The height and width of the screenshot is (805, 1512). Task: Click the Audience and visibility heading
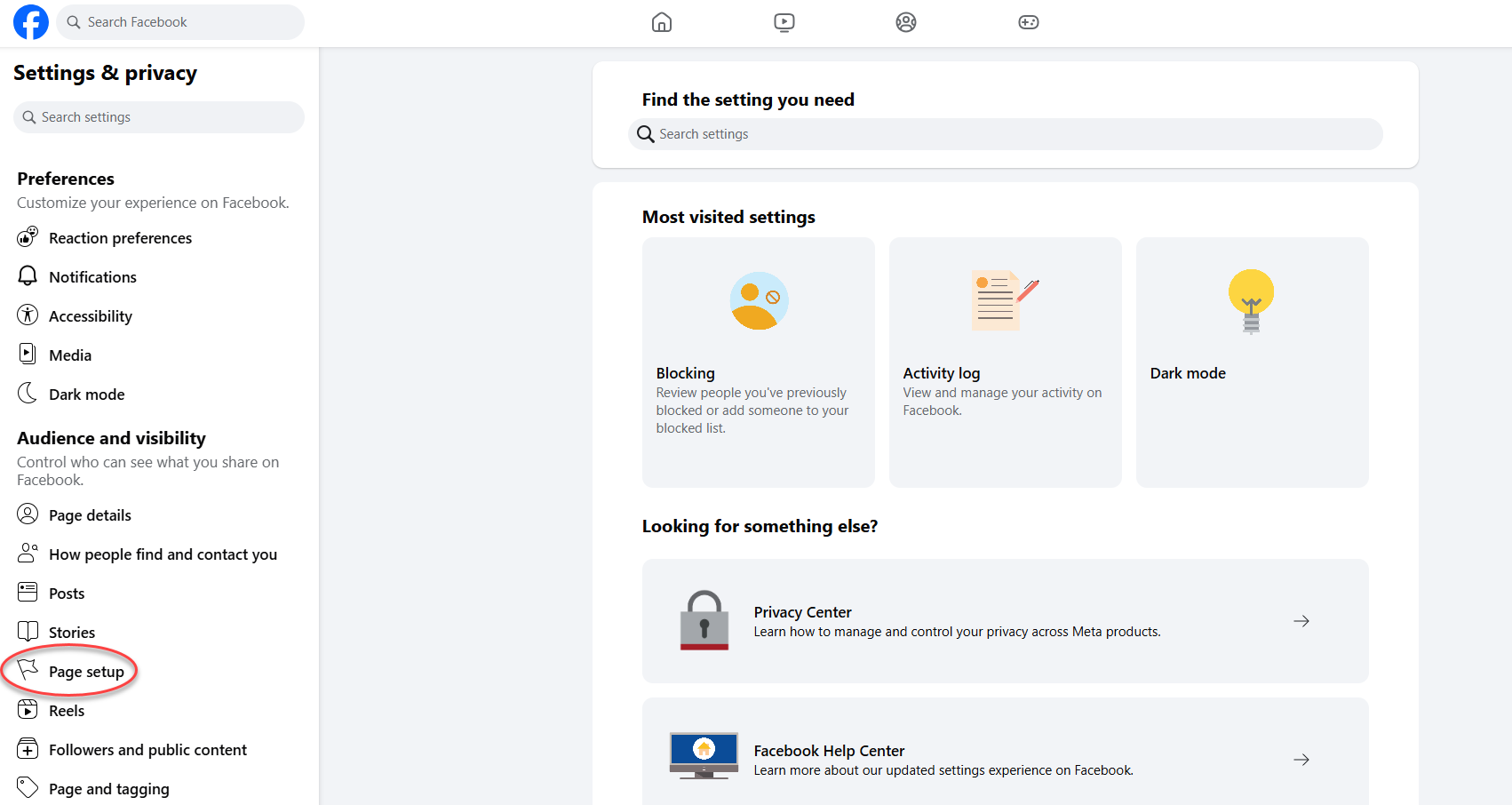pyautogui.click(x=111, y=438)
